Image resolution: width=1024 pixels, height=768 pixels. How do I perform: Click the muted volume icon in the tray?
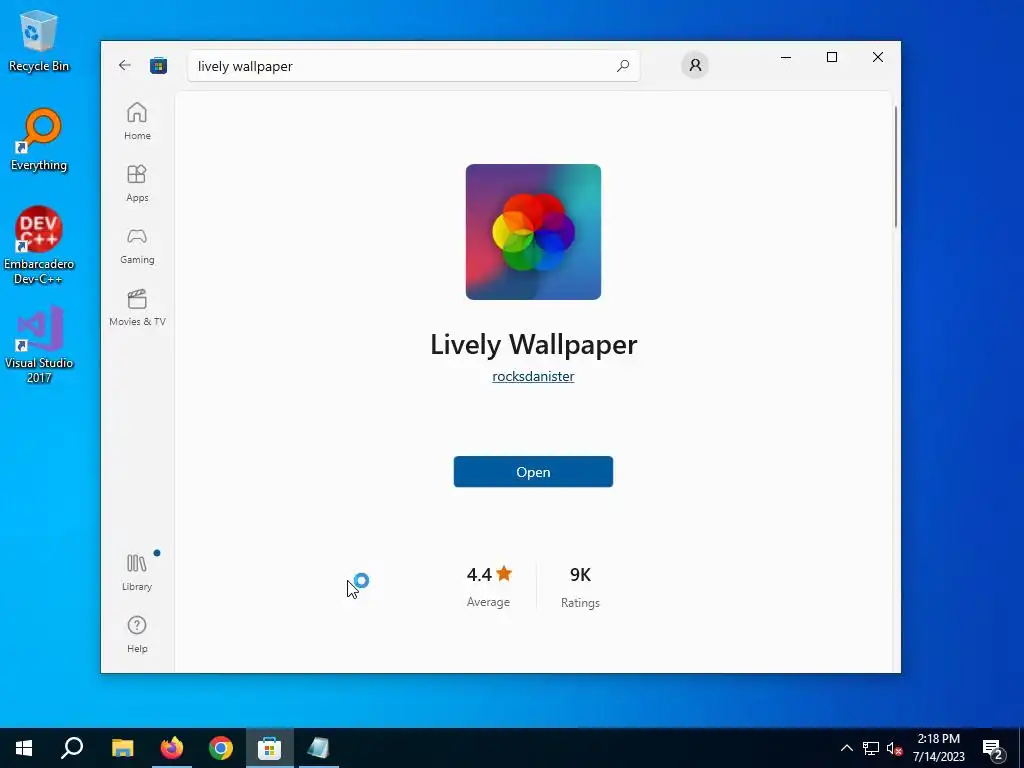tap(894, 748)
